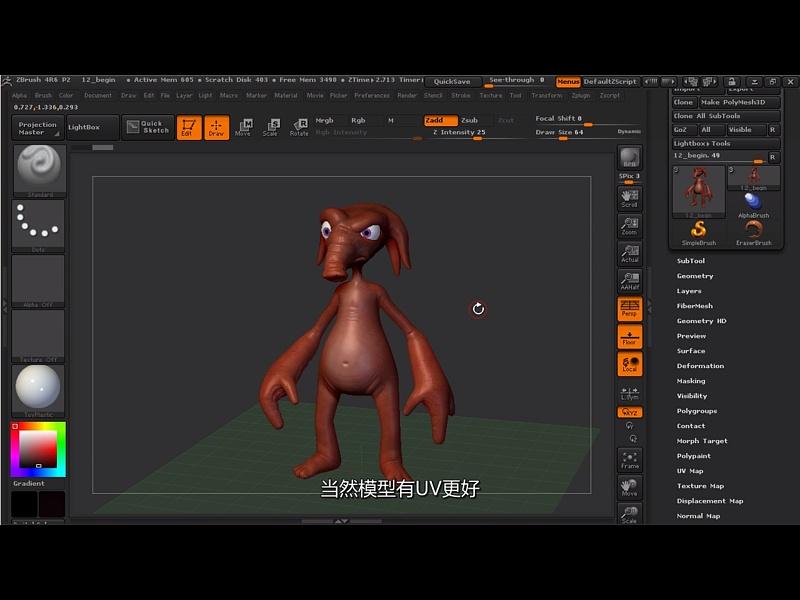Screen dimensions: 800x600
Task: Activate Draw mode button
Action: coord(216,127)
